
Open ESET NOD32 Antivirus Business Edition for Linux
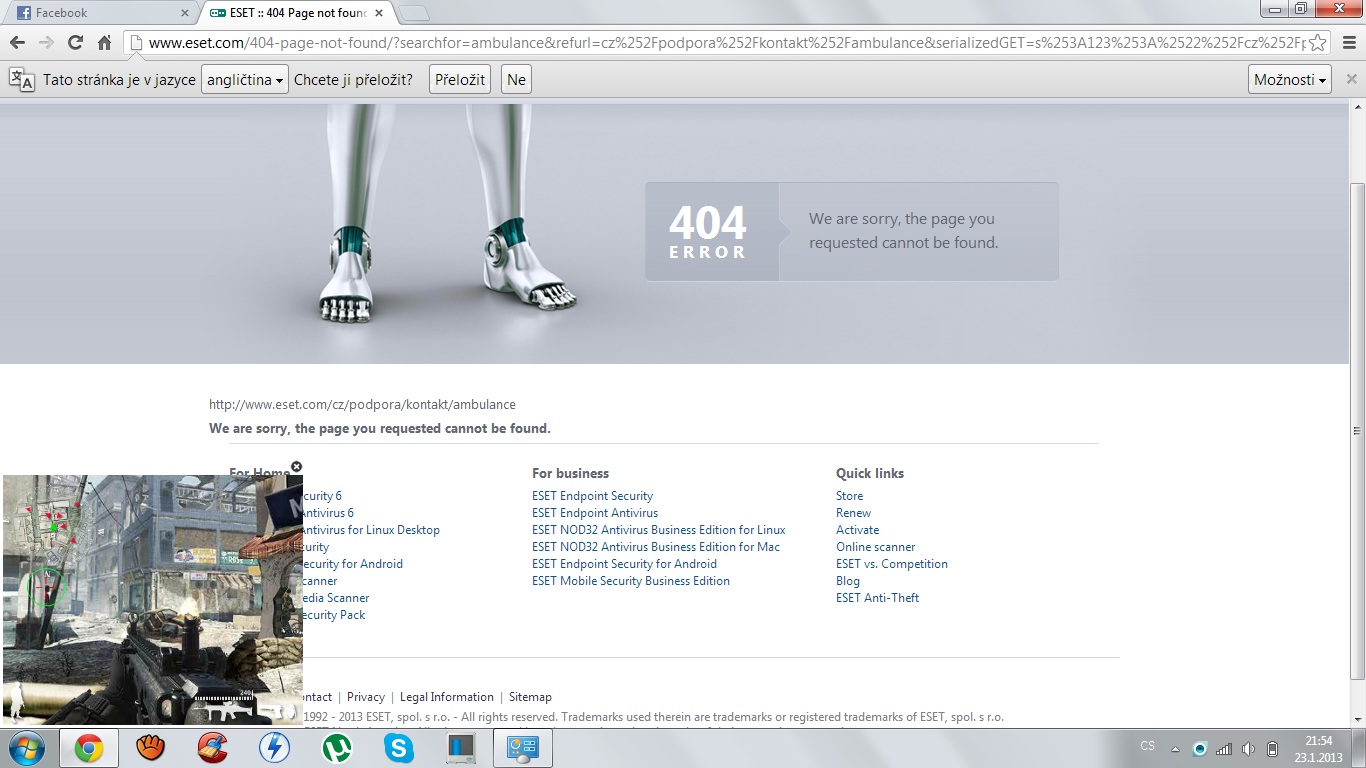[x=659, y=530]
